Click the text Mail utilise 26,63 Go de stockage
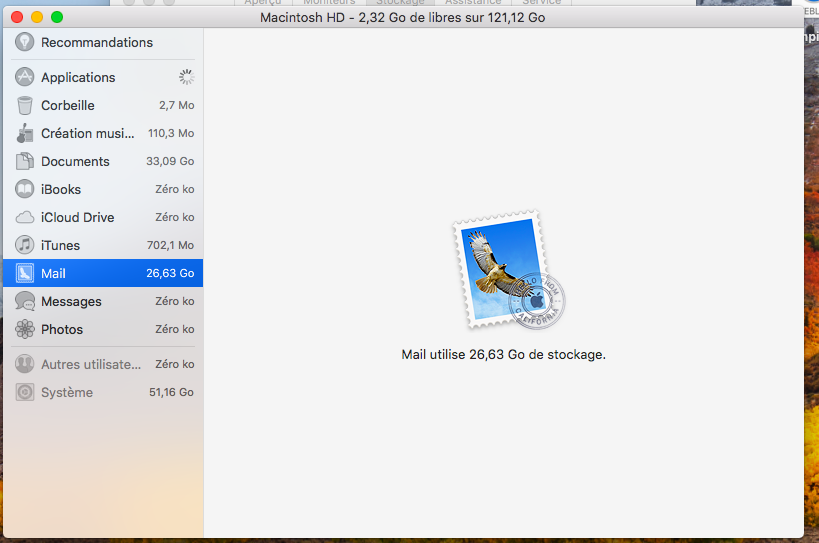The width and height of the screenshot is (819, 543). tap(504, 355)
